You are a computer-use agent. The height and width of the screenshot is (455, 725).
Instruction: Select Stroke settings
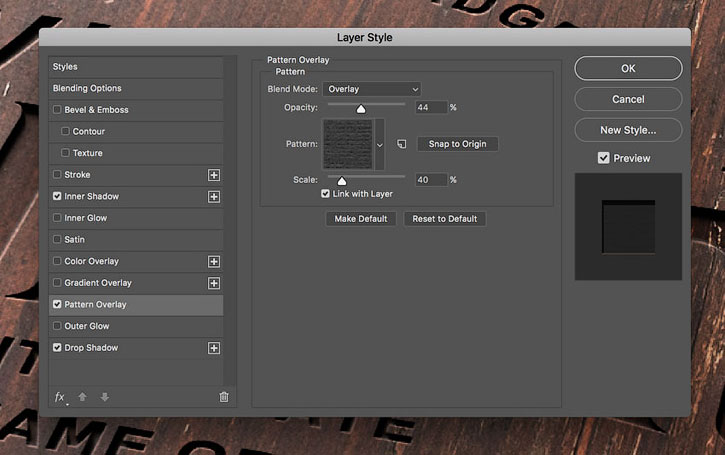77,174
